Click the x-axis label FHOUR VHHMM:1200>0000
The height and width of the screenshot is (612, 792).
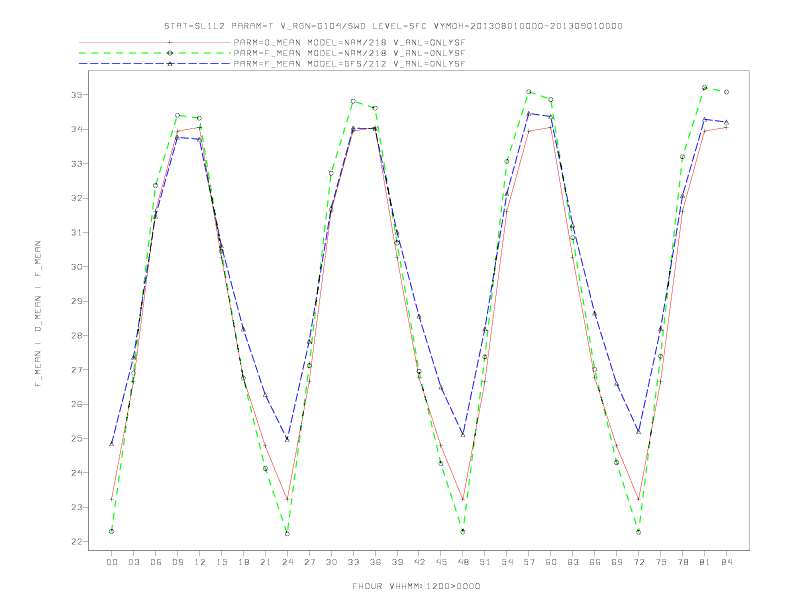(x=416, y=586)
